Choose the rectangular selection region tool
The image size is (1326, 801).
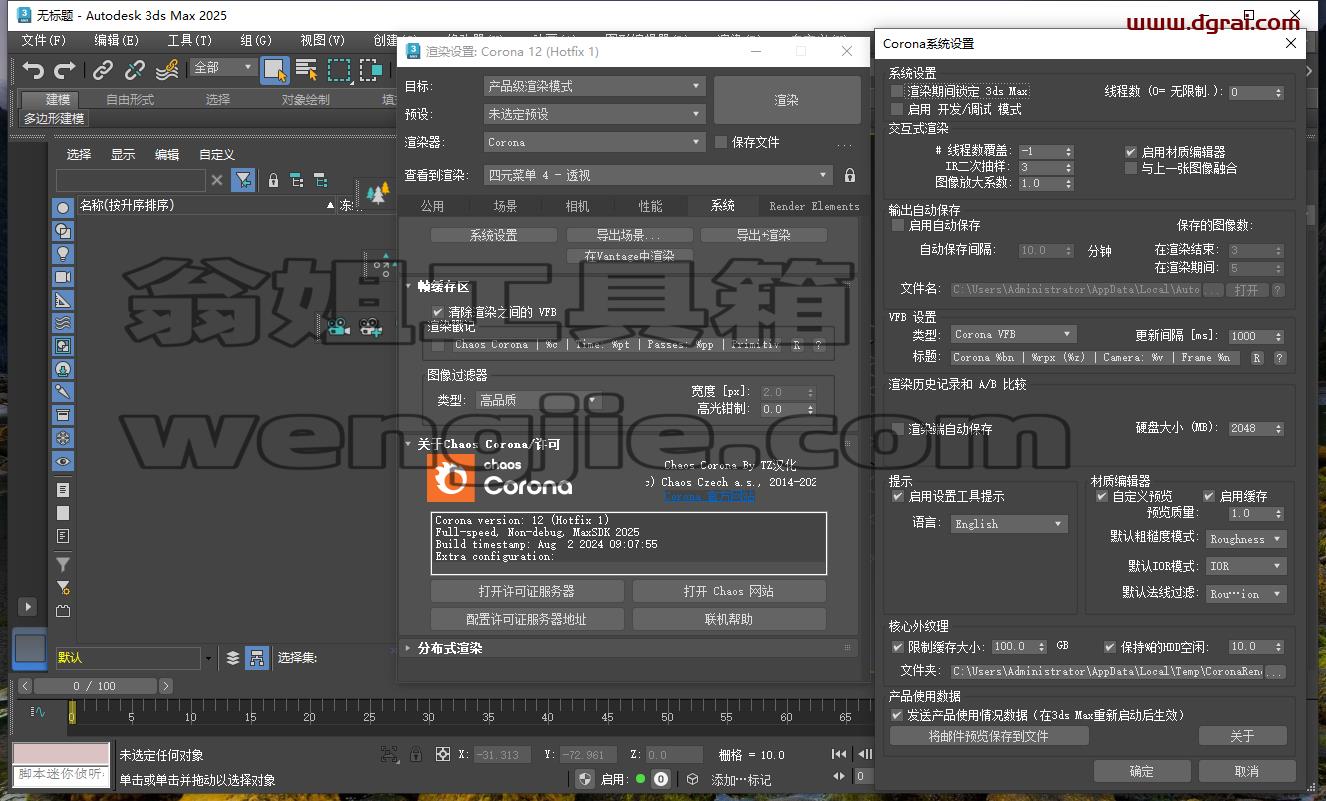[340, 69]
